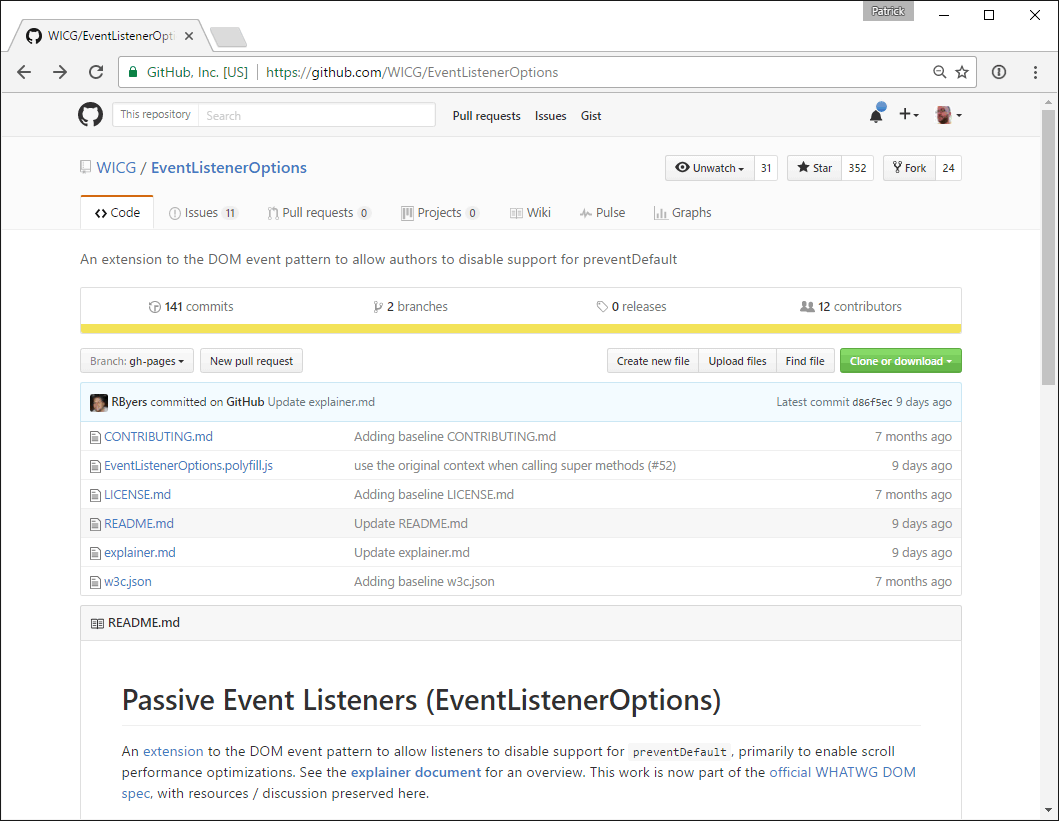1059x821 pixels.
Task: Click the browser back arrow
Action: (x=24, y=72)
